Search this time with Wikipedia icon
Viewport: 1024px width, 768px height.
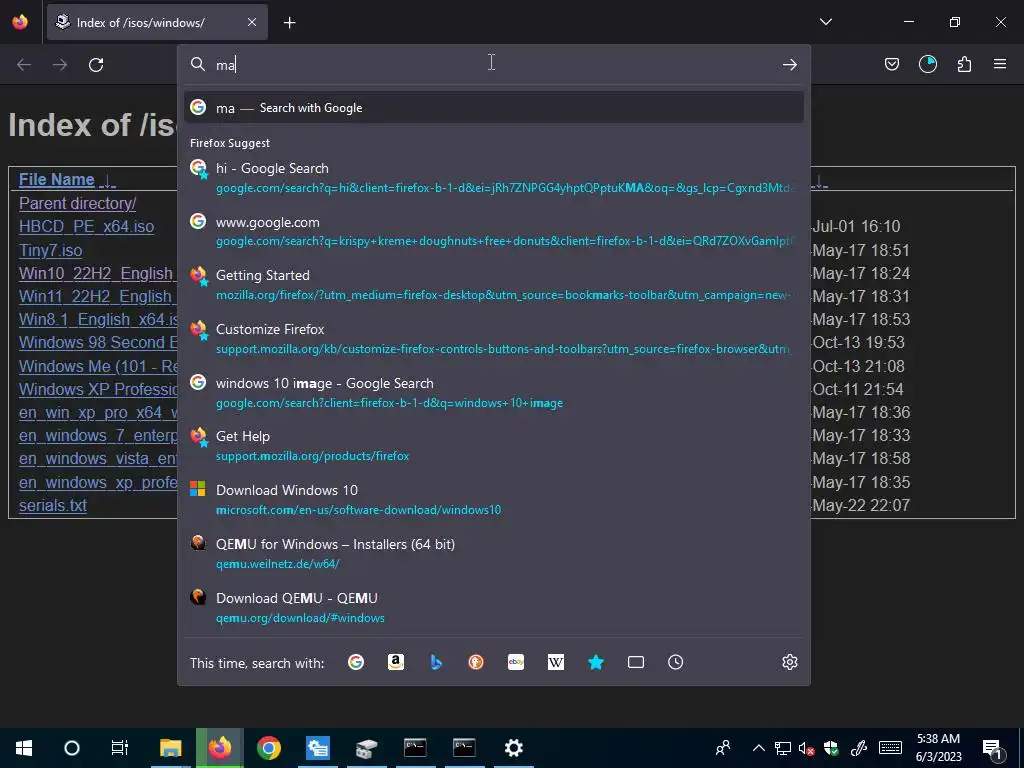point(556,662)
